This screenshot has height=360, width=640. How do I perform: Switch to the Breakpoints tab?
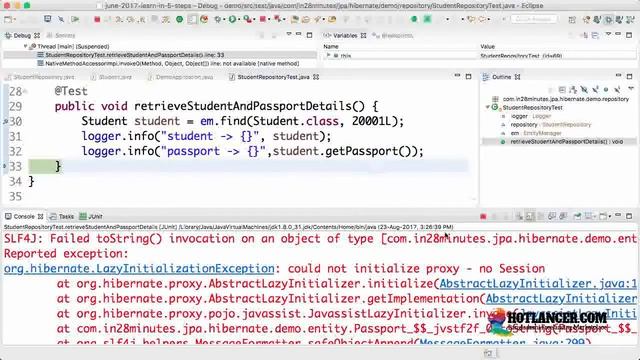[393, 36]
